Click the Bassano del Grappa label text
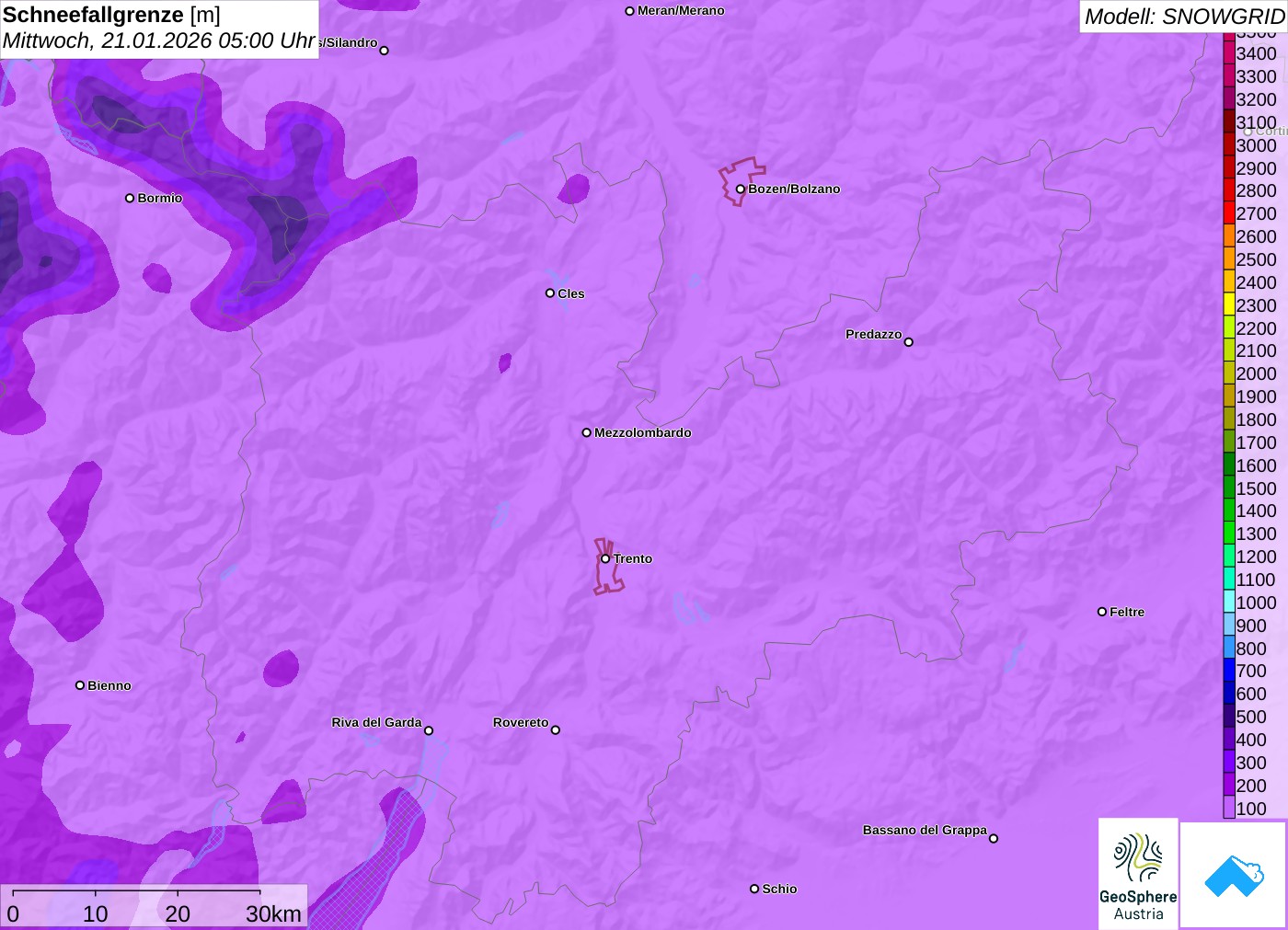1288x930 pixels. click(925, 830)
